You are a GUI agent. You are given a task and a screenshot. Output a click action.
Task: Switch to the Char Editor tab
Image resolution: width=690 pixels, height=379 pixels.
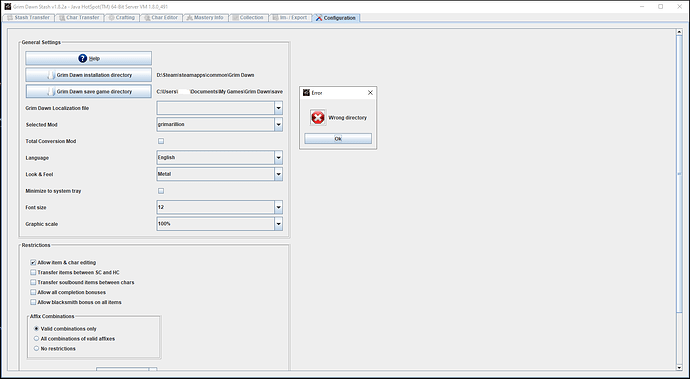pos(161,18)
